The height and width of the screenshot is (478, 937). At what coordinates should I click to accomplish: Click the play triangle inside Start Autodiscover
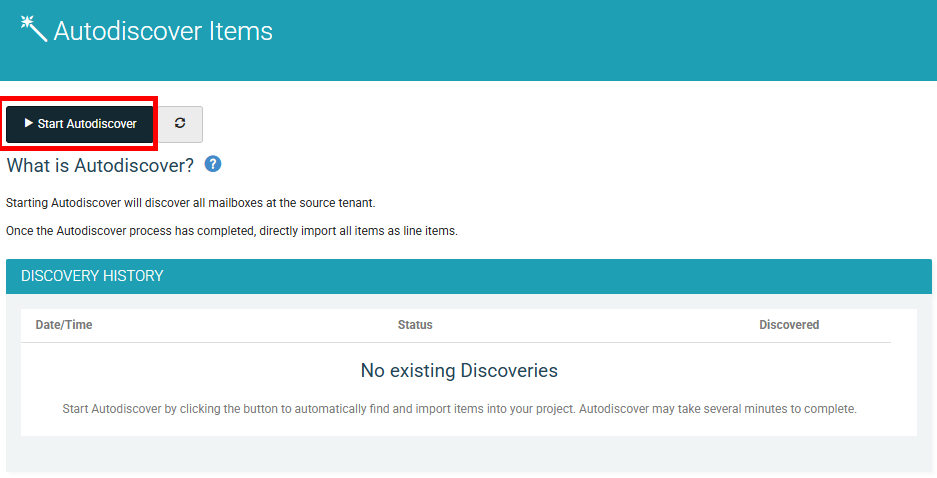coord(28,123)
